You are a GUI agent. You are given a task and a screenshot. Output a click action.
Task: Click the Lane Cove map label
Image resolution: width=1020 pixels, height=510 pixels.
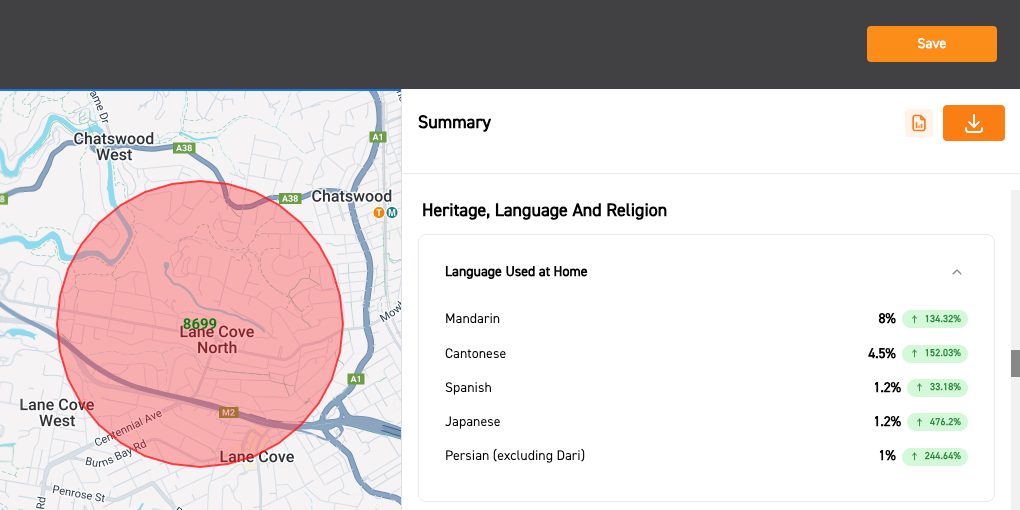tap(256, 457)
